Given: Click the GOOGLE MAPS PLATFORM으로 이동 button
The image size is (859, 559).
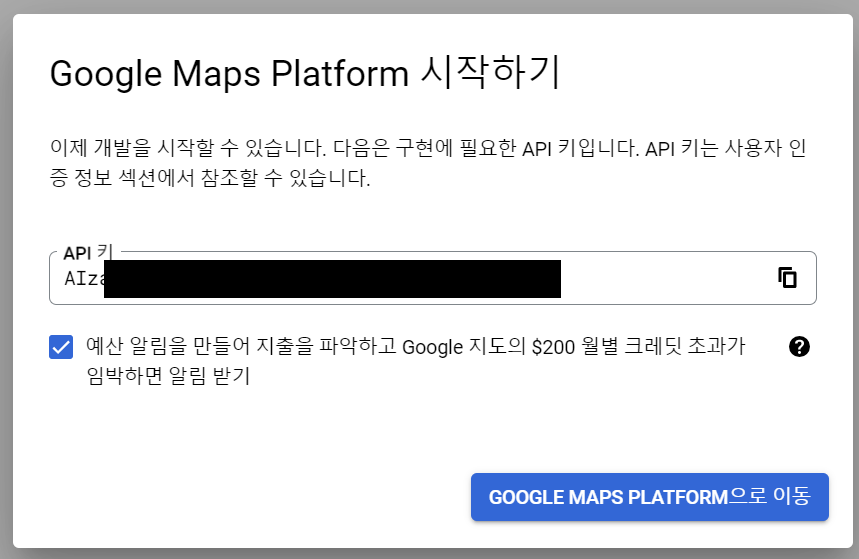Looking at the screenshot, I should [x=650, y=497].
